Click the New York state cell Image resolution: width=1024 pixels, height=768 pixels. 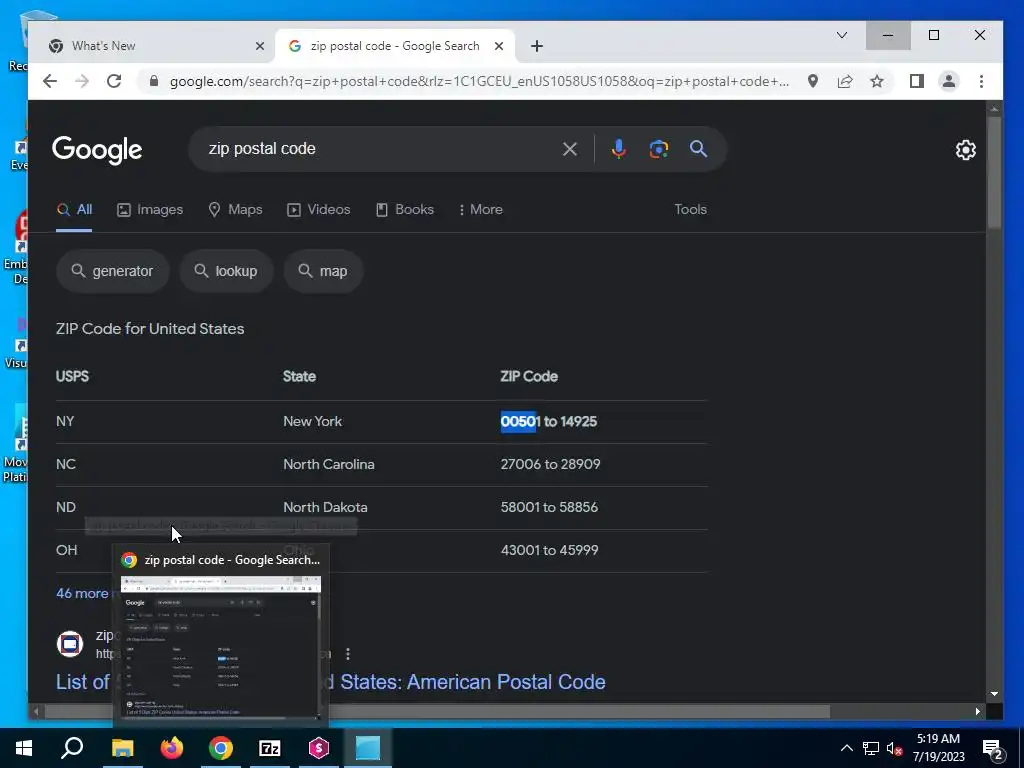coord(312,421)
